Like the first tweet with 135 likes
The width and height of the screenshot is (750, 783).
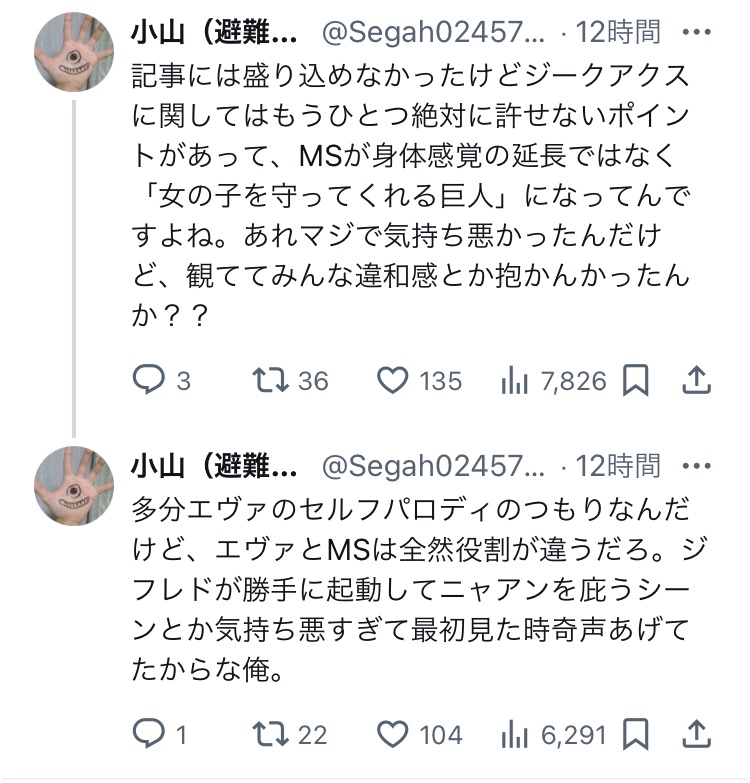click(394, 380)
